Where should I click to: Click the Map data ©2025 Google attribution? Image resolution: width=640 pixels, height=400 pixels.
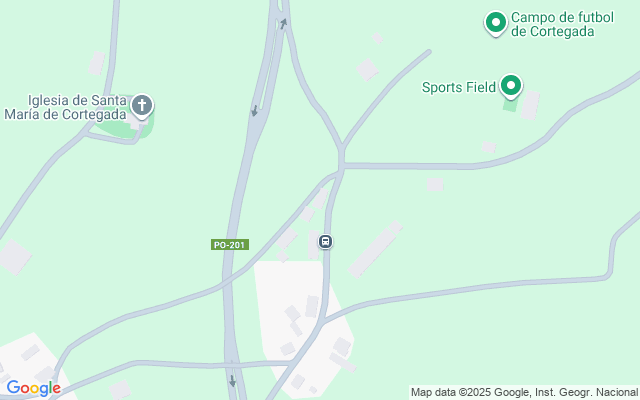click(x=524, y=392)
